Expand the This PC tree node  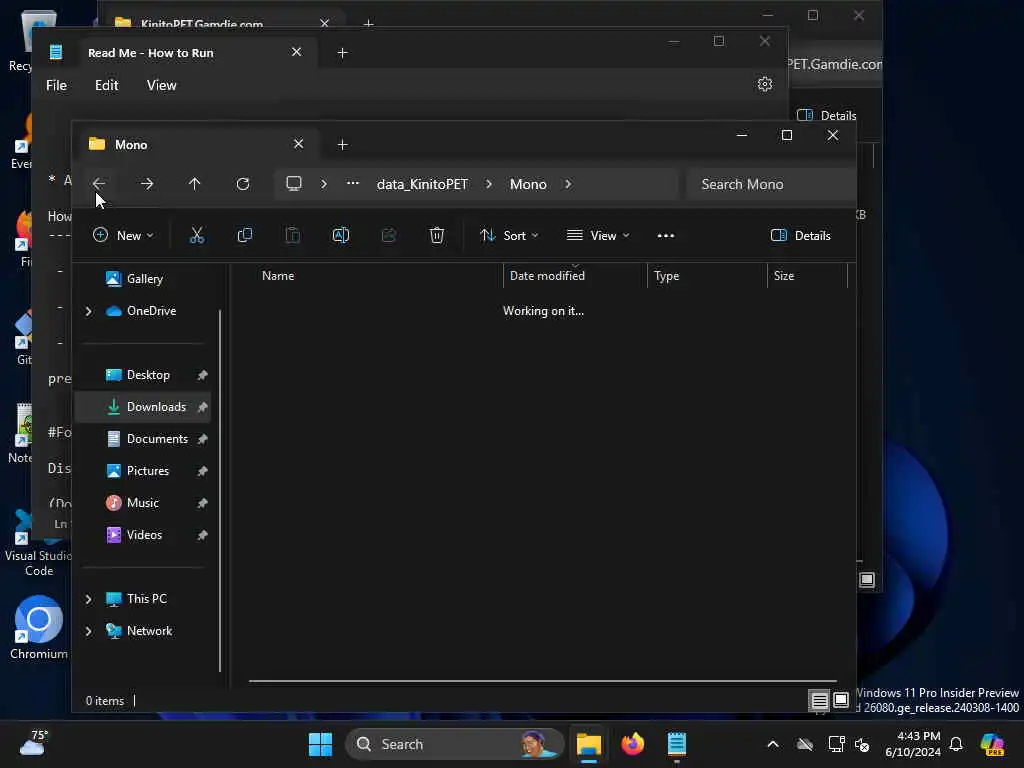click(x=89, y=599)
